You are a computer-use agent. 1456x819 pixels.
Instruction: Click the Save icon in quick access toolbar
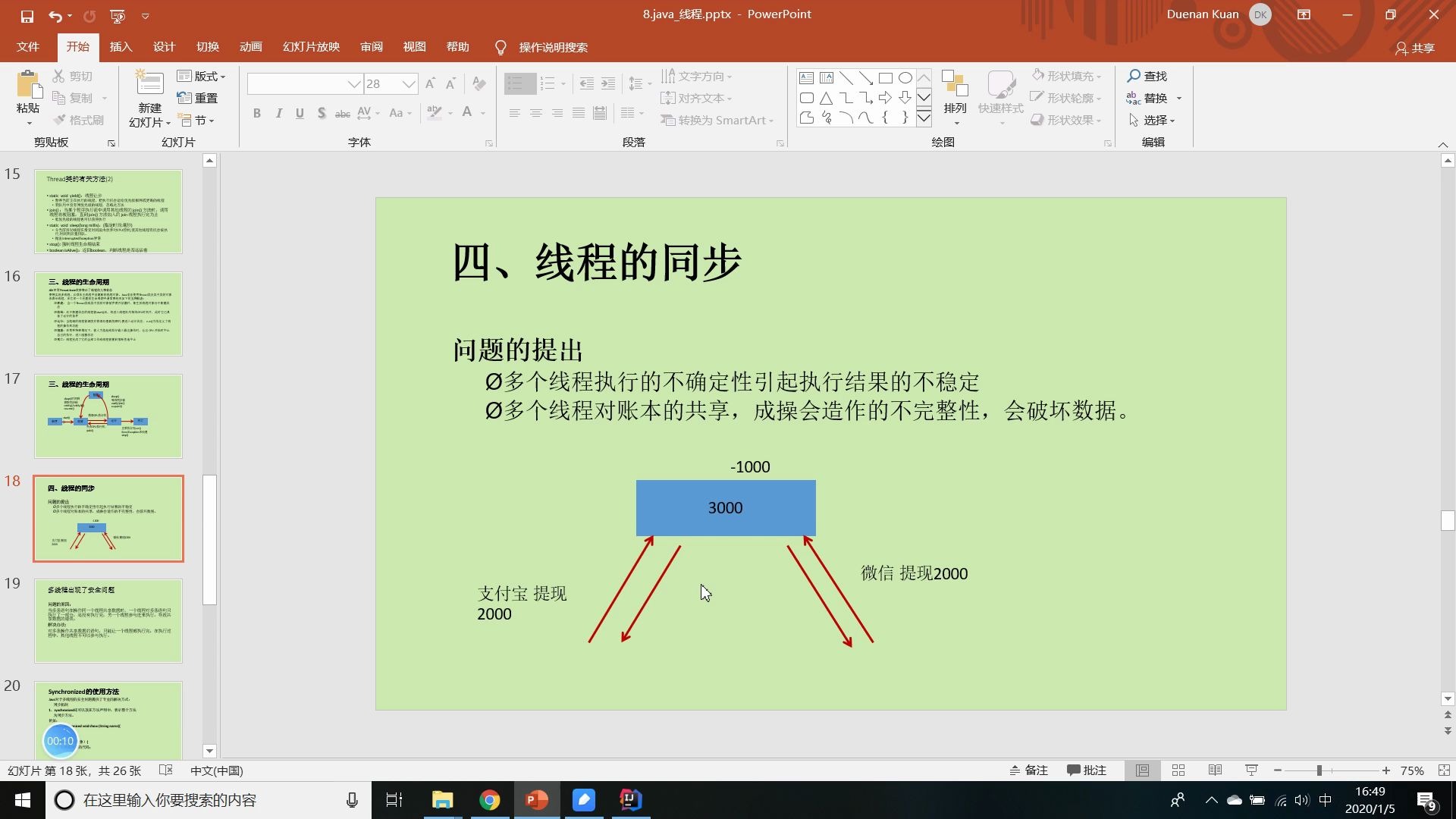tap(27, 15)
